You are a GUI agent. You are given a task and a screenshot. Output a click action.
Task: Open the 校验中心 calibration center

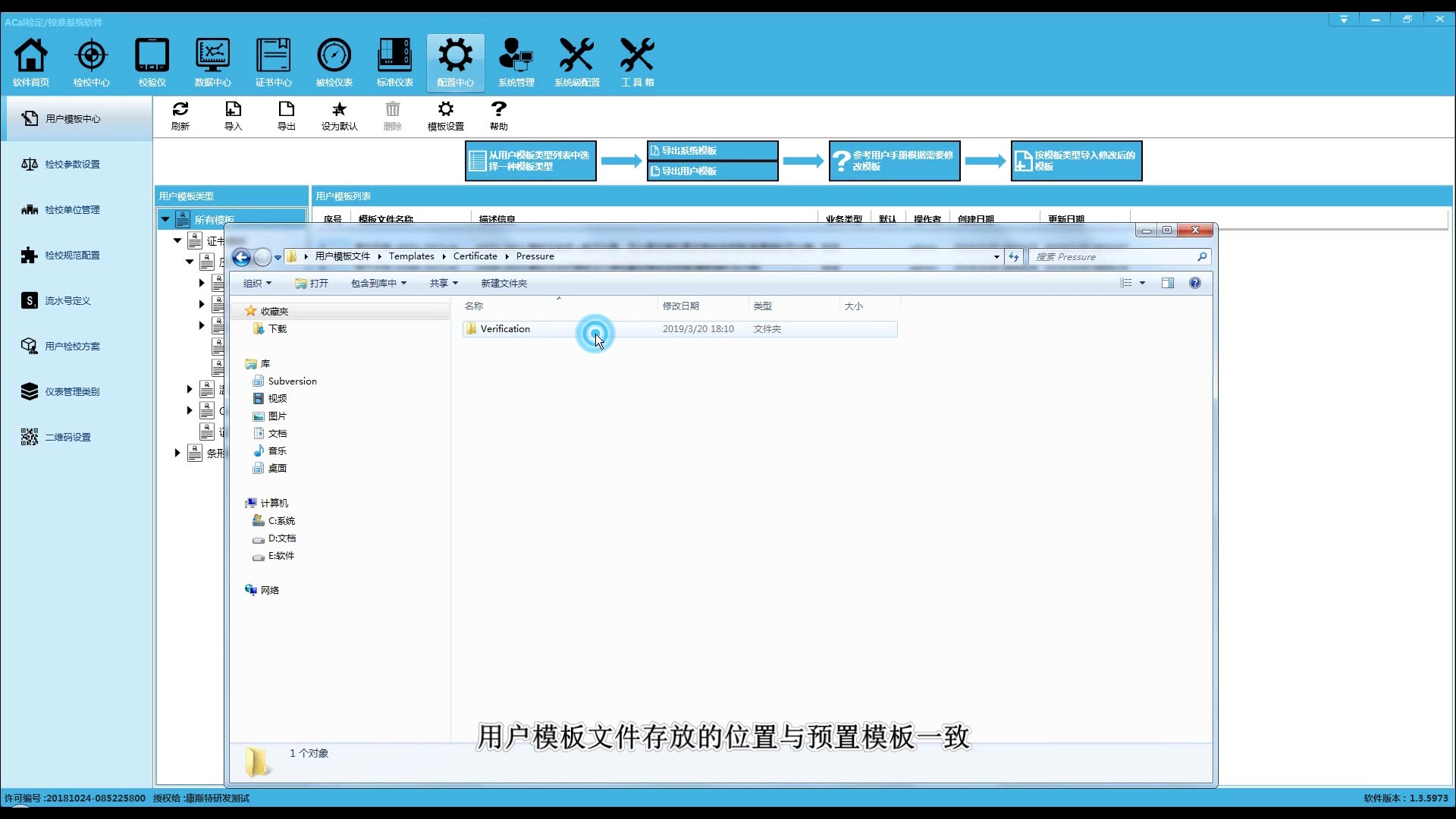[x=91, y=61]
